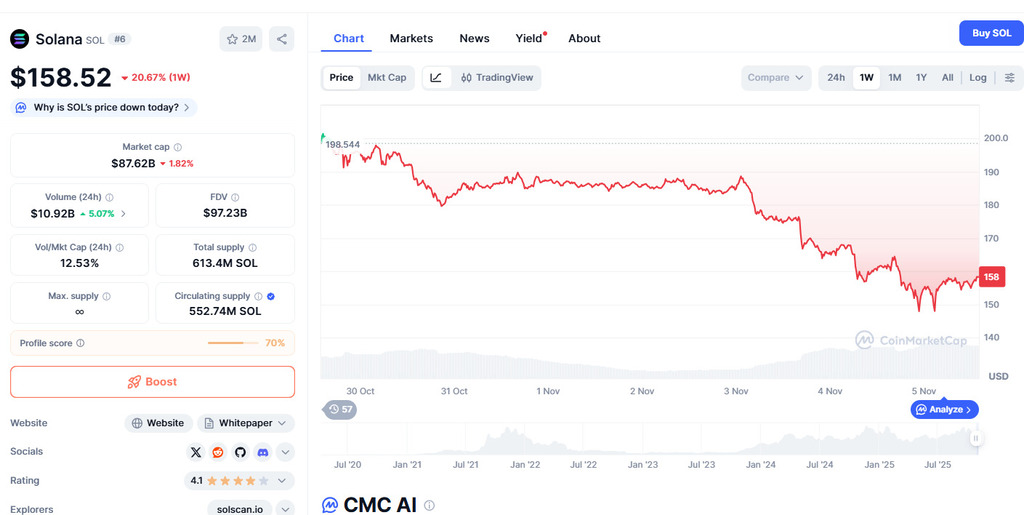Open 'Why is SOL's price down today?'
This screenshot has width=1024, height=515.
pos(104,107)
